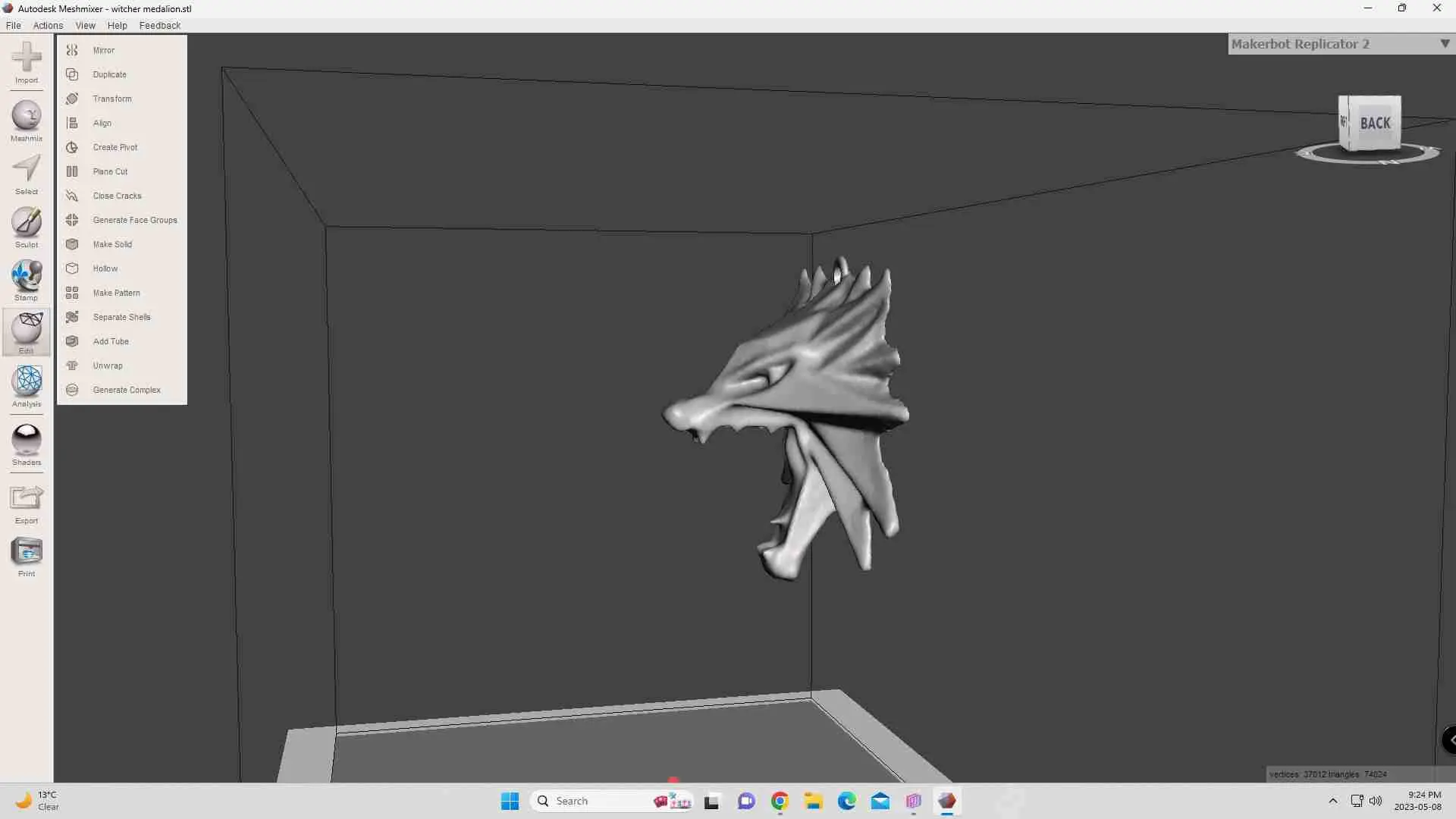Show hidden icons in system tray

click(x=1332, y=801)
